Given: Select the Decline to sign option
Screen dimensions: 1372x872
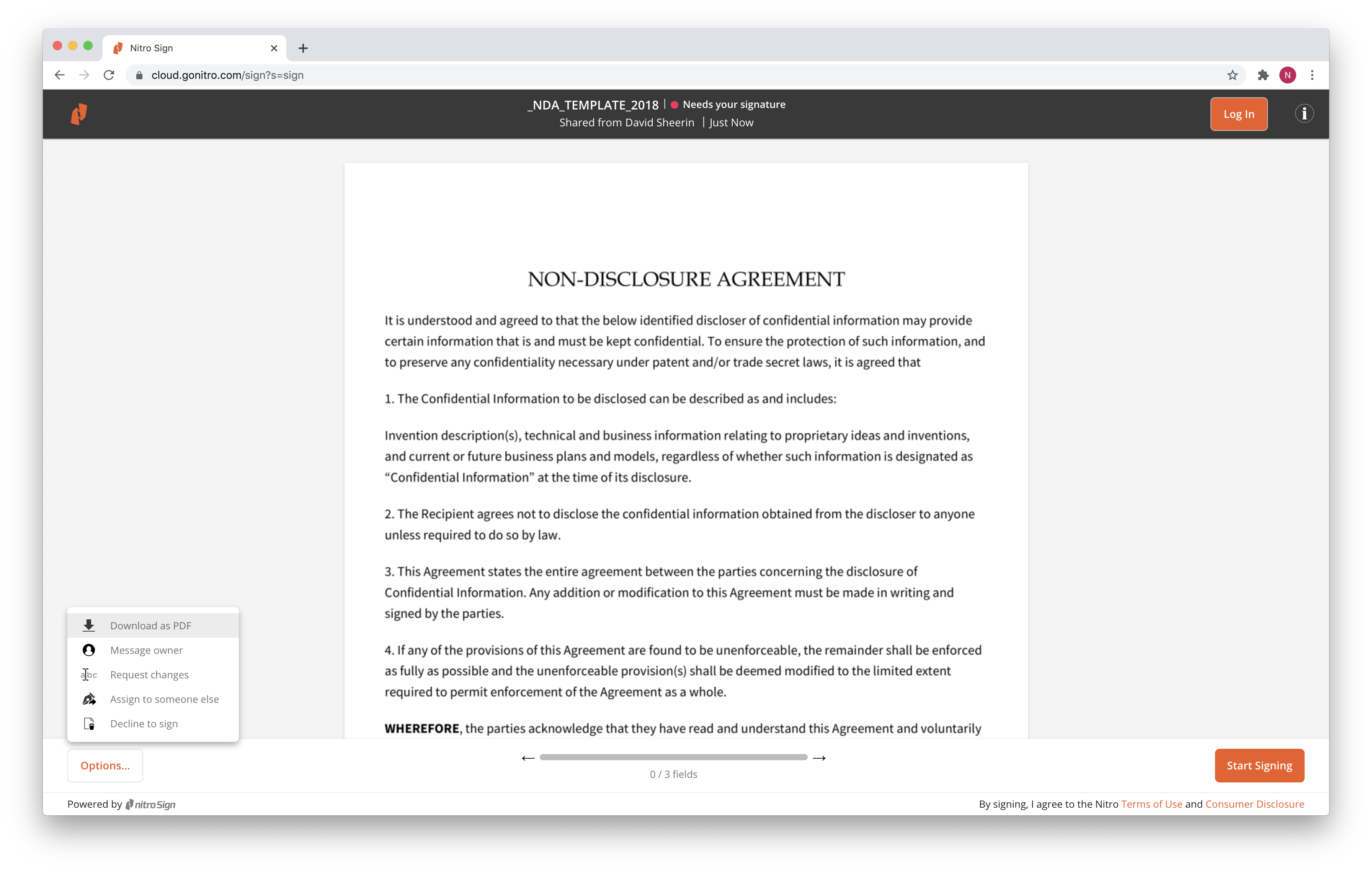Looking at the screenshot, I should [144, 723].
